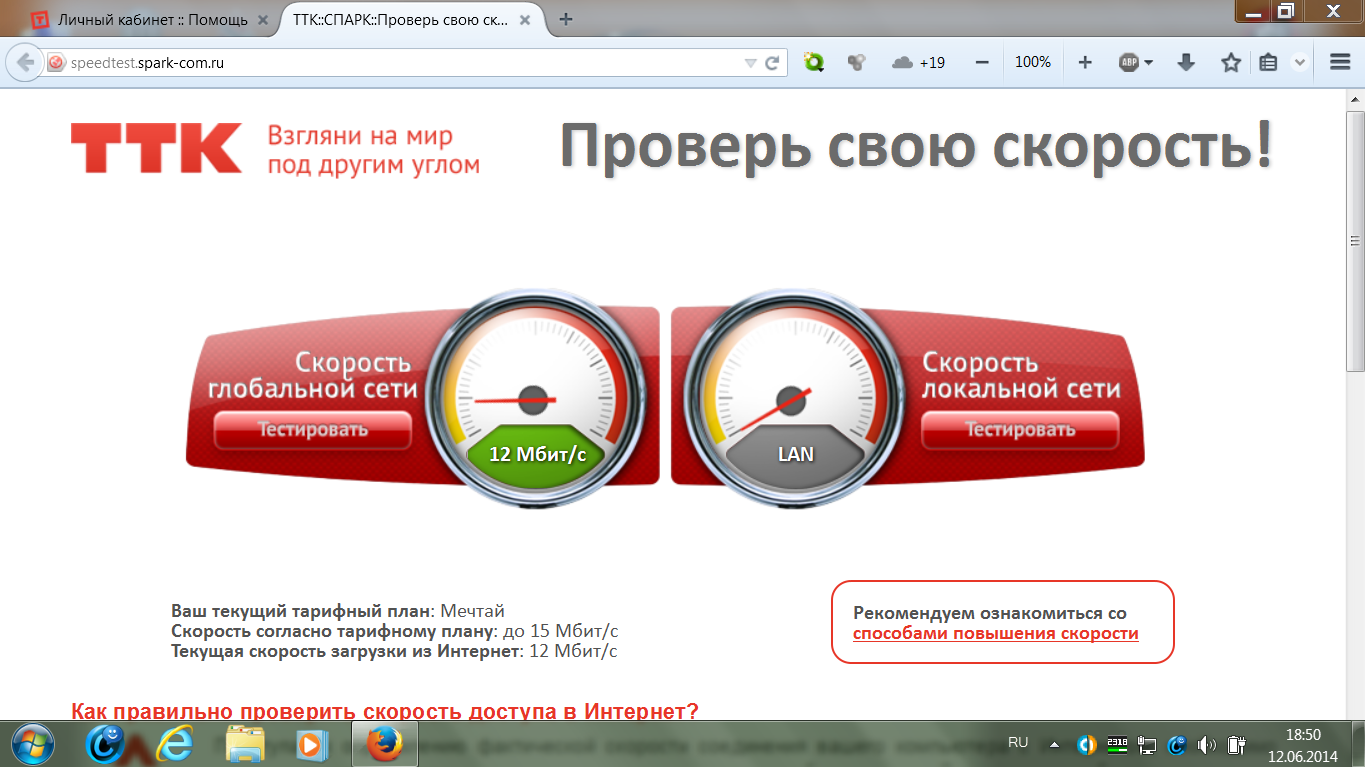Click the Adblock Plus ABP icon

(1129, 62)
